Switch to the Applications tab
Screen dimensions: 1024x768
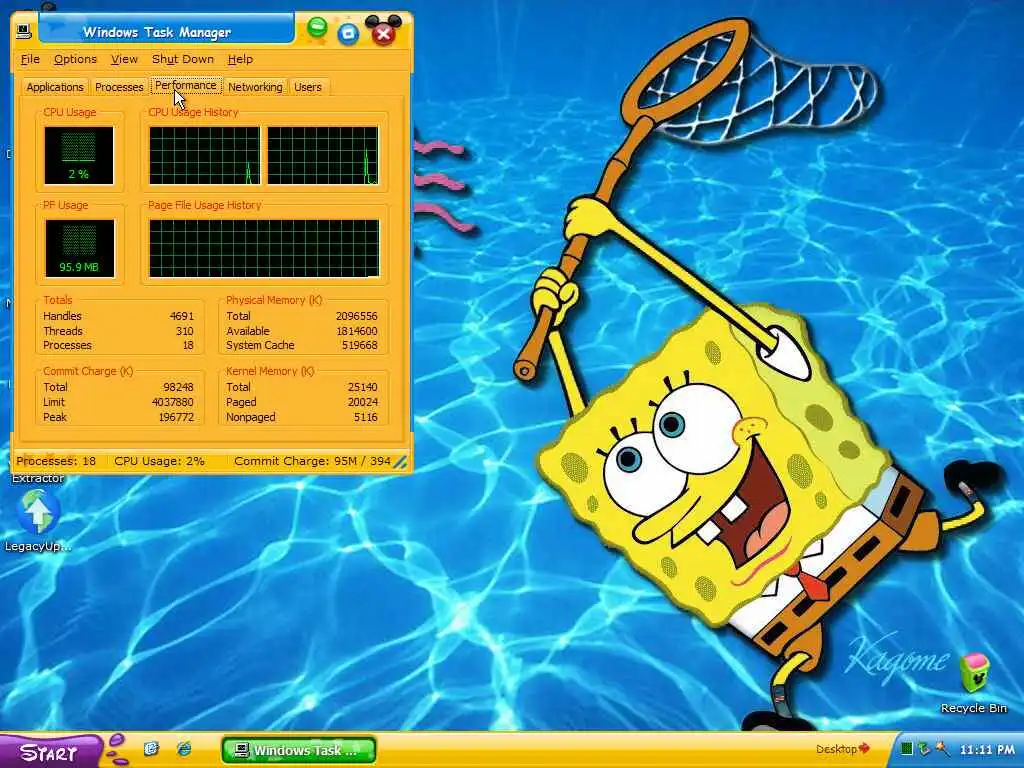[x=55, y=87]
